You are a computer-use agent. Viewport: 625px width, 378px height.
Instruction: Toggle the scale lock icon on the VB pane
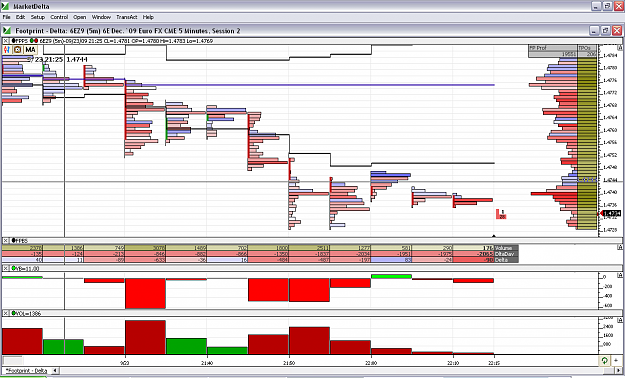pyautogui.click(x=620, y=275)
